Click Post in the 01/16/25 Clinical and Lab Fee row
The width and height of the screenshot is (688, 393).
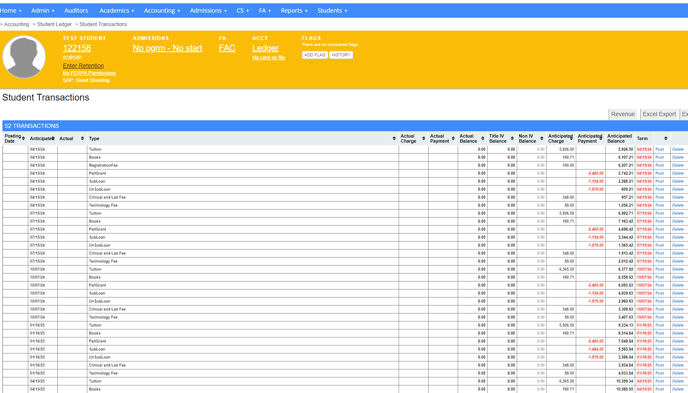point(659,365)
